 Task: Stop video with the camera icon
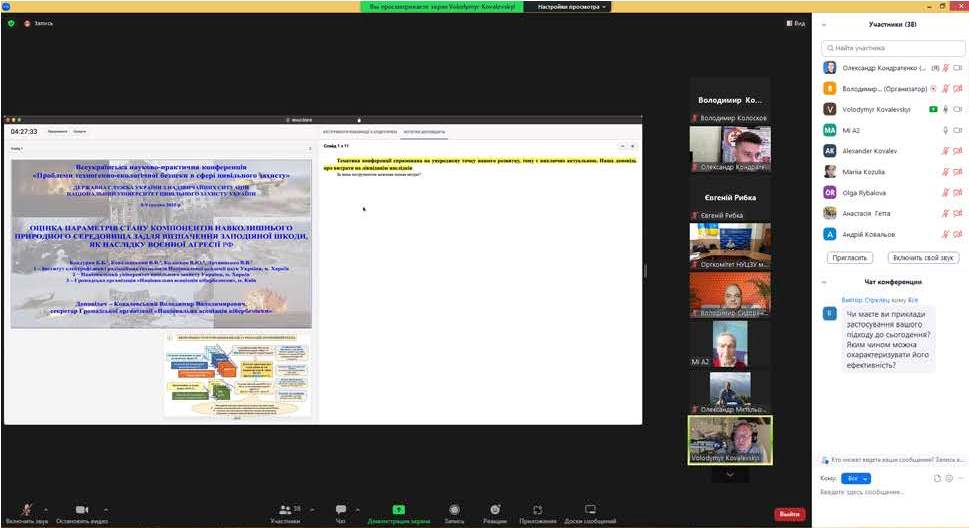(x=82, y=510)
